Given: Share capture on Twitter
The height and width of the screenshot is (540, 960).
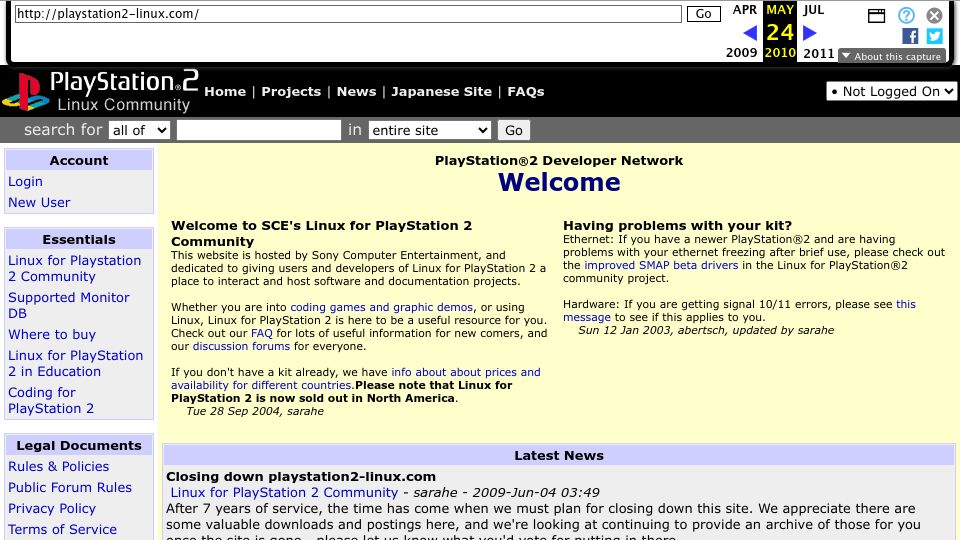Looking at the screenshot, I should pos(934,36).
